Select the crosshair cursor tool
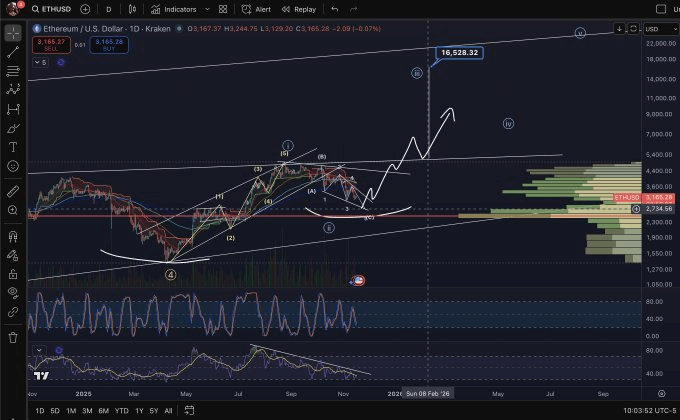 13,33
